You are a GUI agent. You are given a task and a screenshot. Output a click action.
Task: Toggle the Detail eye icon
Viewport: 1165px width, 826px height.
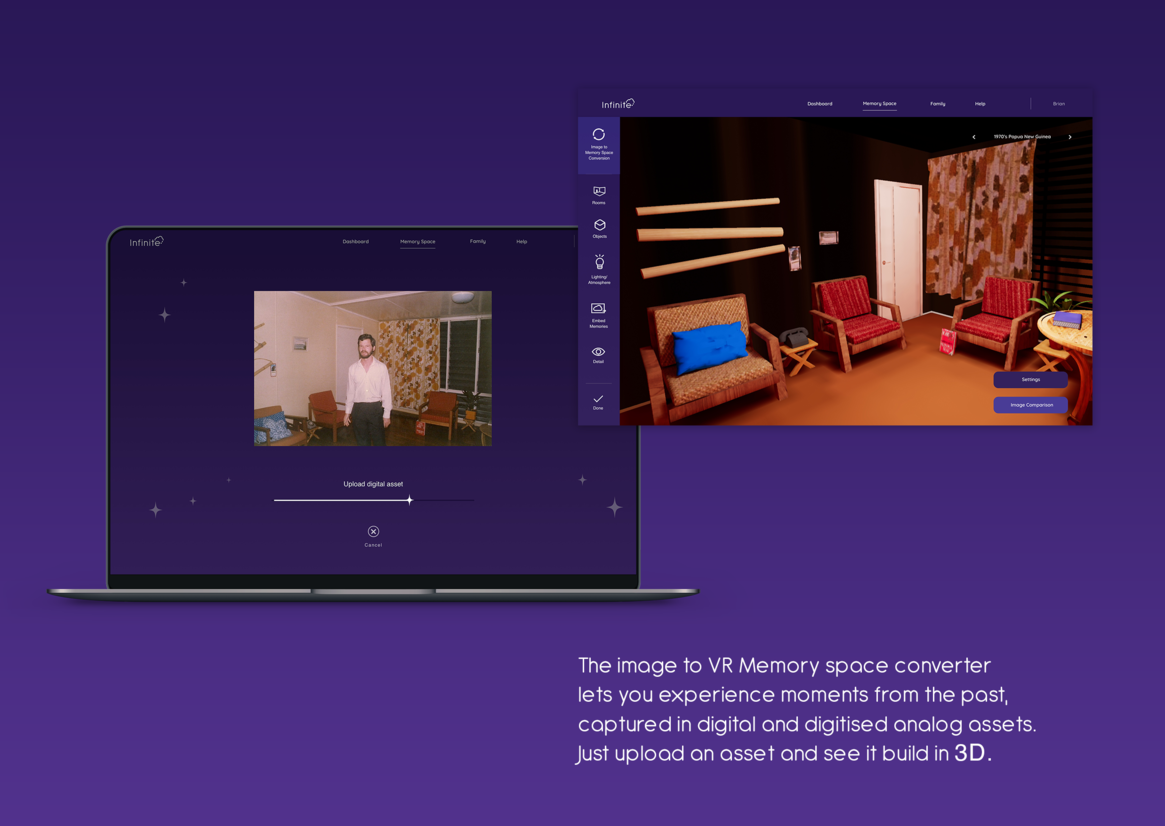coord(598,354)
